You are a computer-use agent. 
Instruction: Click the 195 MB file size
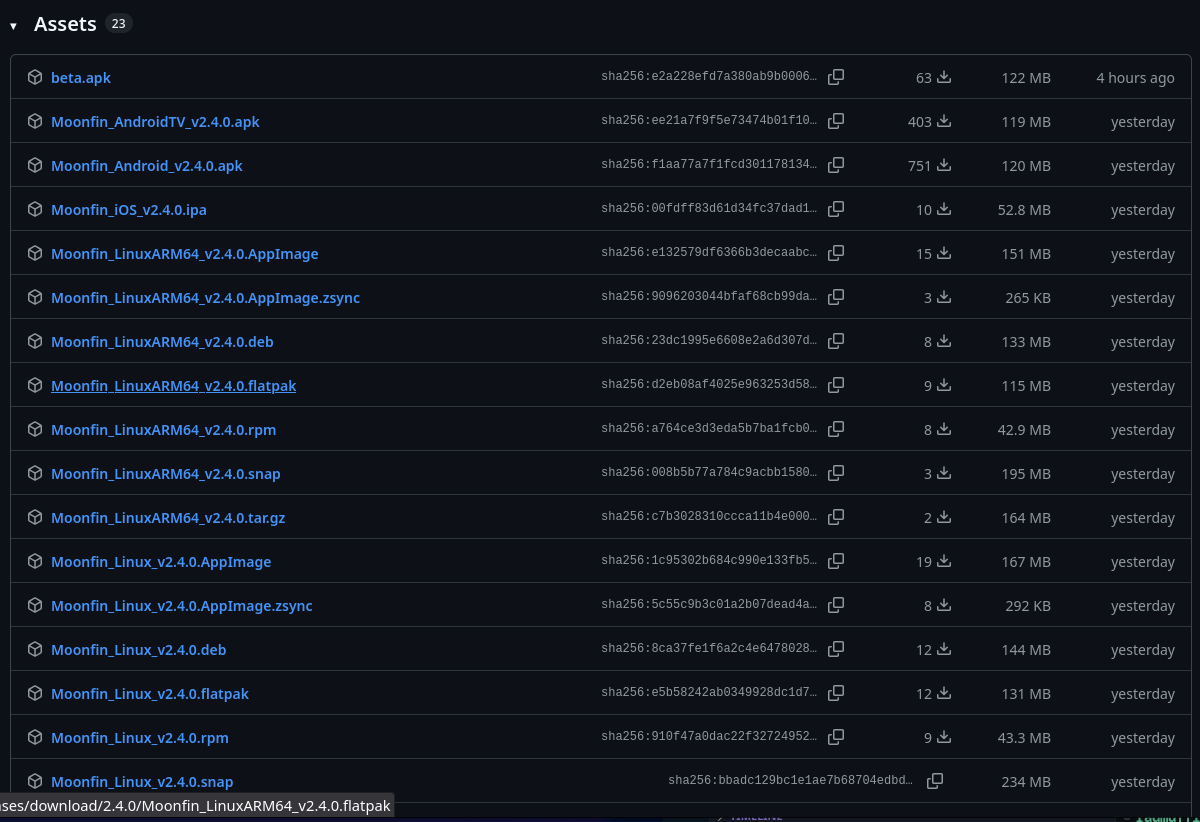click(x=1026, y=474)
